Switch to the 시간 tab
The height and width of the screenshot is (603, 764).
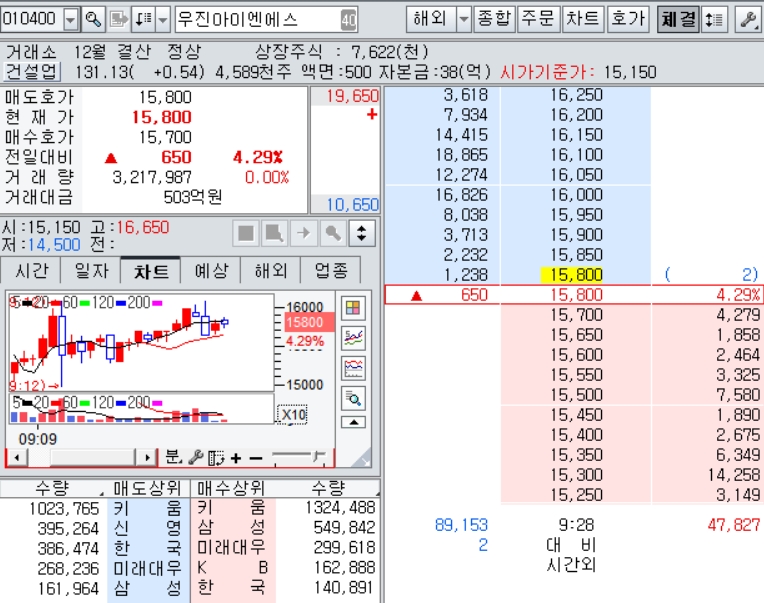[x=31, y=270]
